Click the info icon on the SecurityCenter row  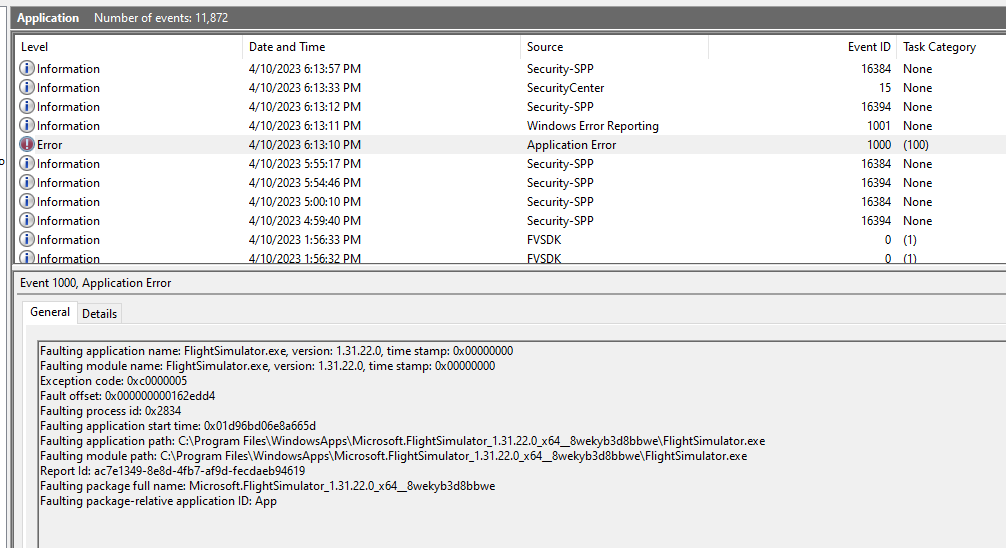(27, 87)
